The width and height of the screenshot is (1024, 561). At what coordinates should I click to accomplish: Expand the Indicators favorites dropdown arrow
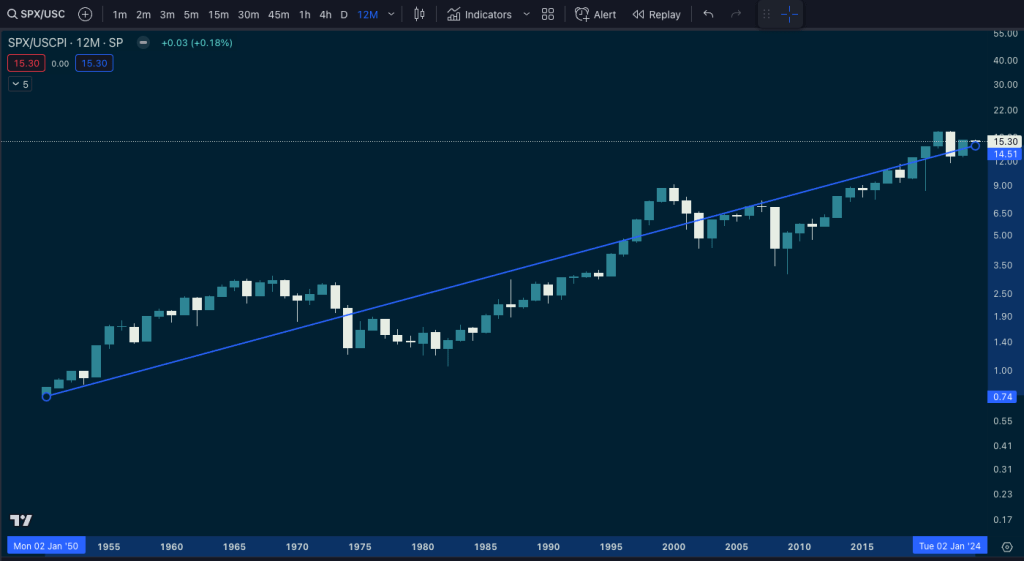pos(526,14)
